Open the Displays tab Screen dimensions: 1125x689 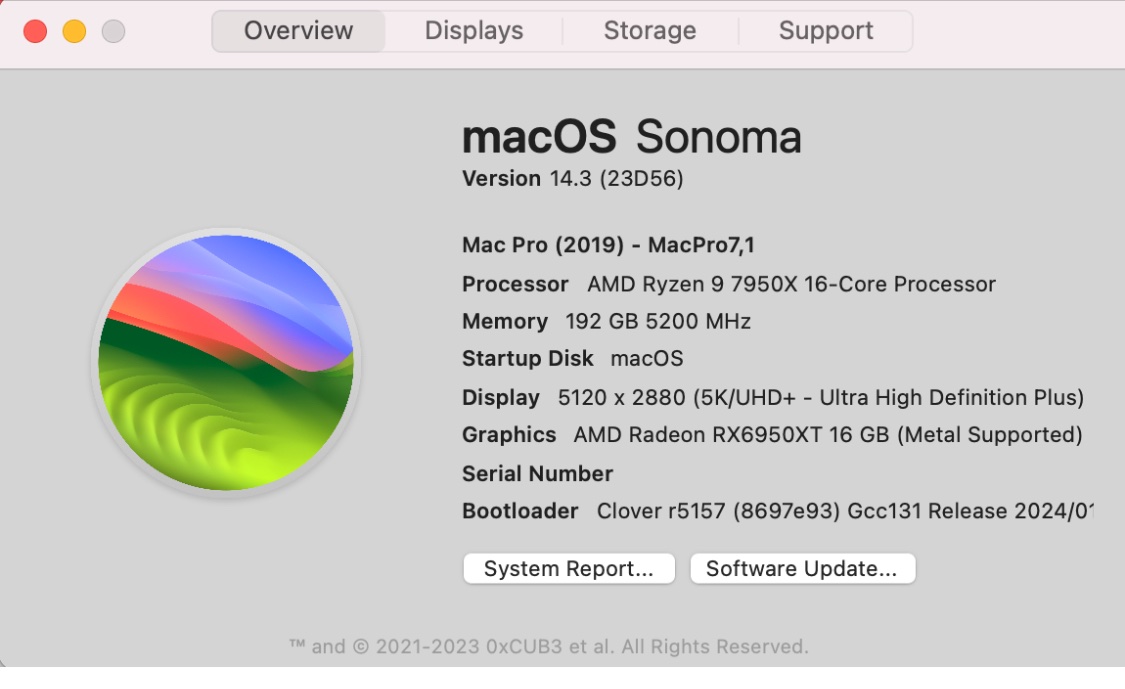tap(474, 31)
